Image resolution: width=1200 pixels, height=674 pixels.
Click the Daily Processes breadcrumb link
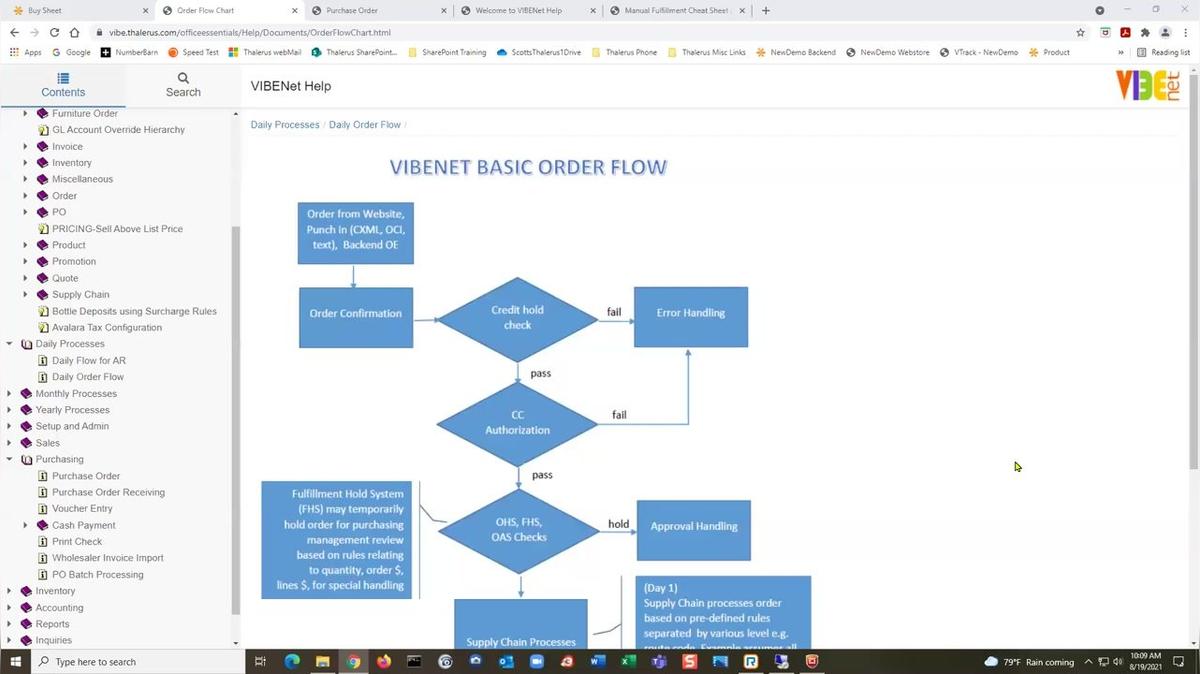coord(285,125)
